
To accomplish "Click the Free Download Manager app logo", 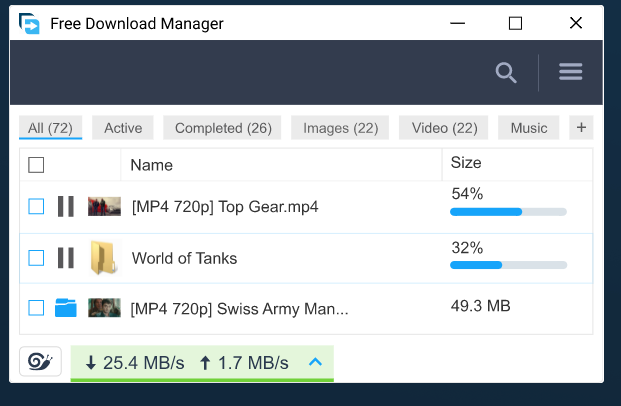I will coord(31,23).
